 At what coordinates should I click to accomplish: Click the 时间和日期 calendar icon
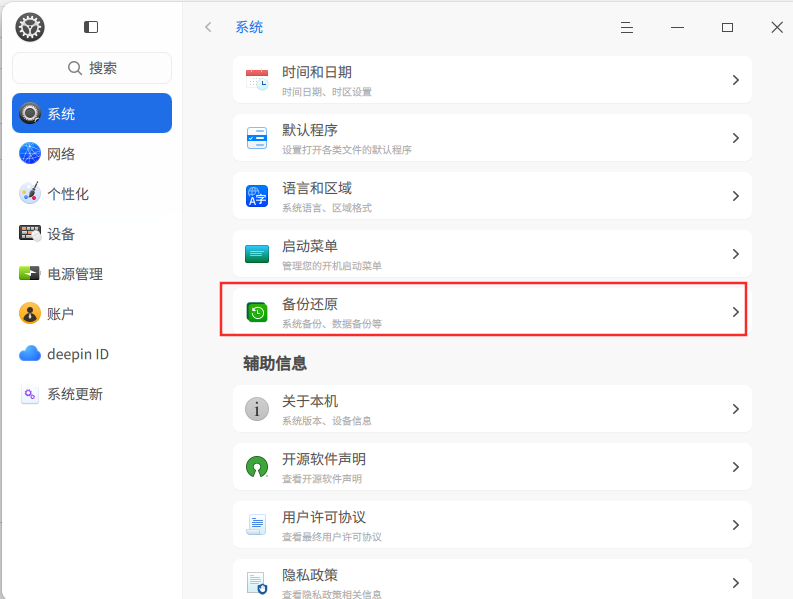[257, 80]
